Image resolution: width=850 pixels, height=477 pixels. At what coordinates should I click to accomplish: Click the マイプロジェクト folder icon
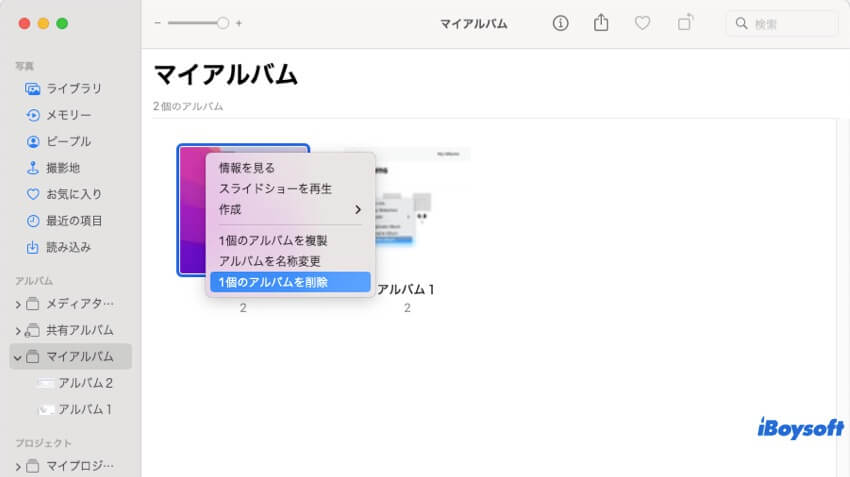coord(33,466)
